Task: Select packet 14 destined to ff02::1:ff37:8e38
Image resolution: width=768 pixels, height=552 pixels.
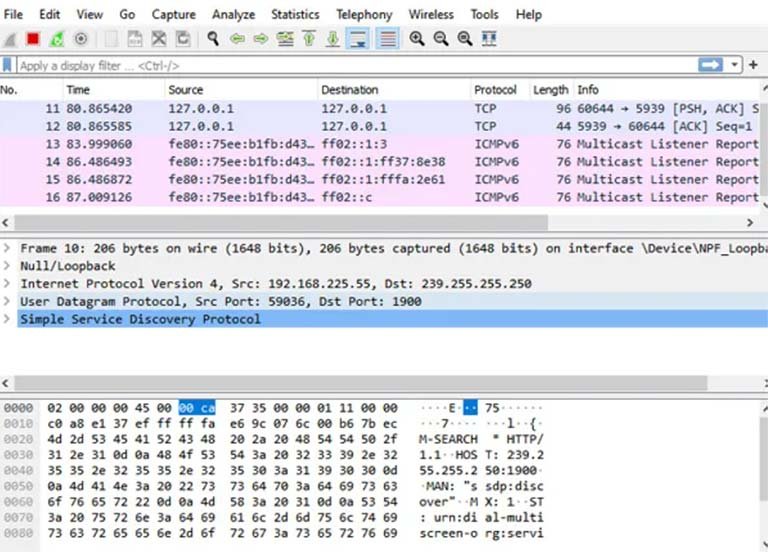Action: pos(380,162)
